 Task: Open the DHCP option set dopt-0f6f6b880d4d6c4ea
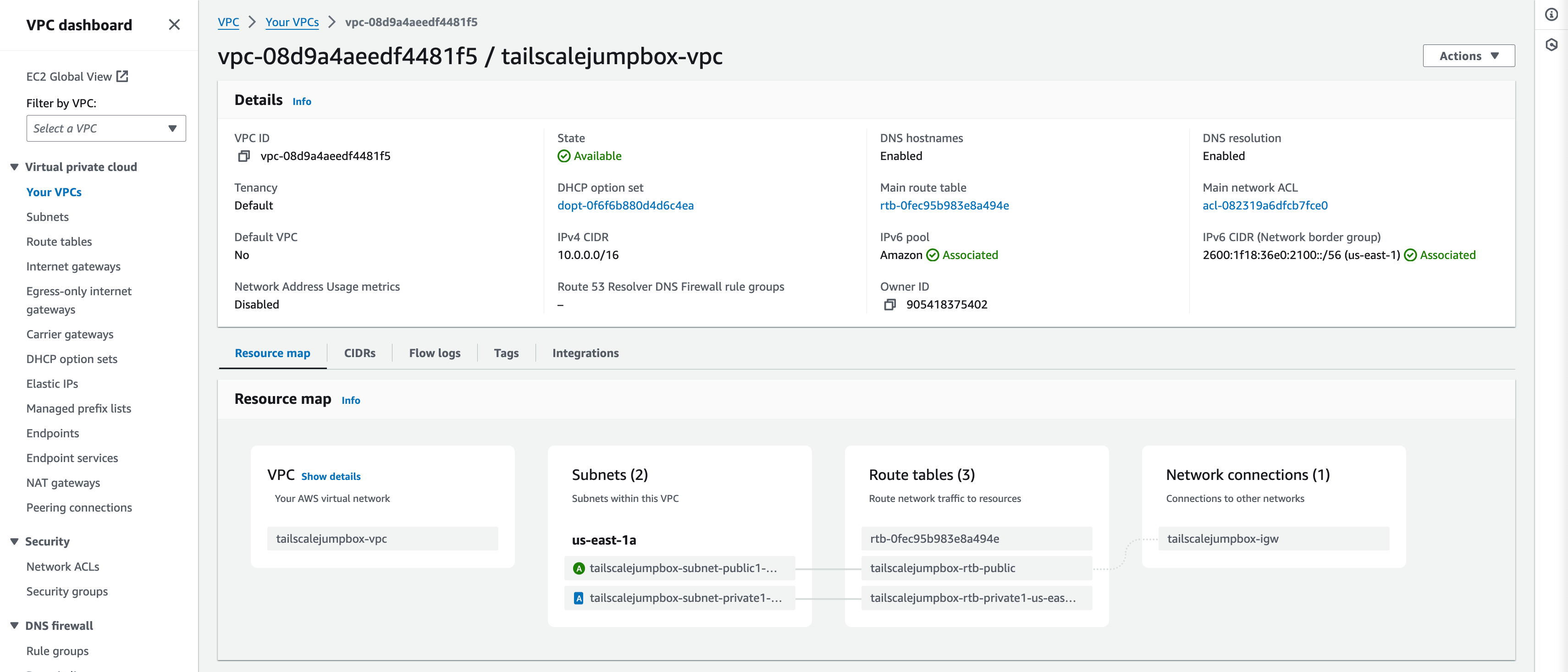pyautogui.click(x=625, y=205)
